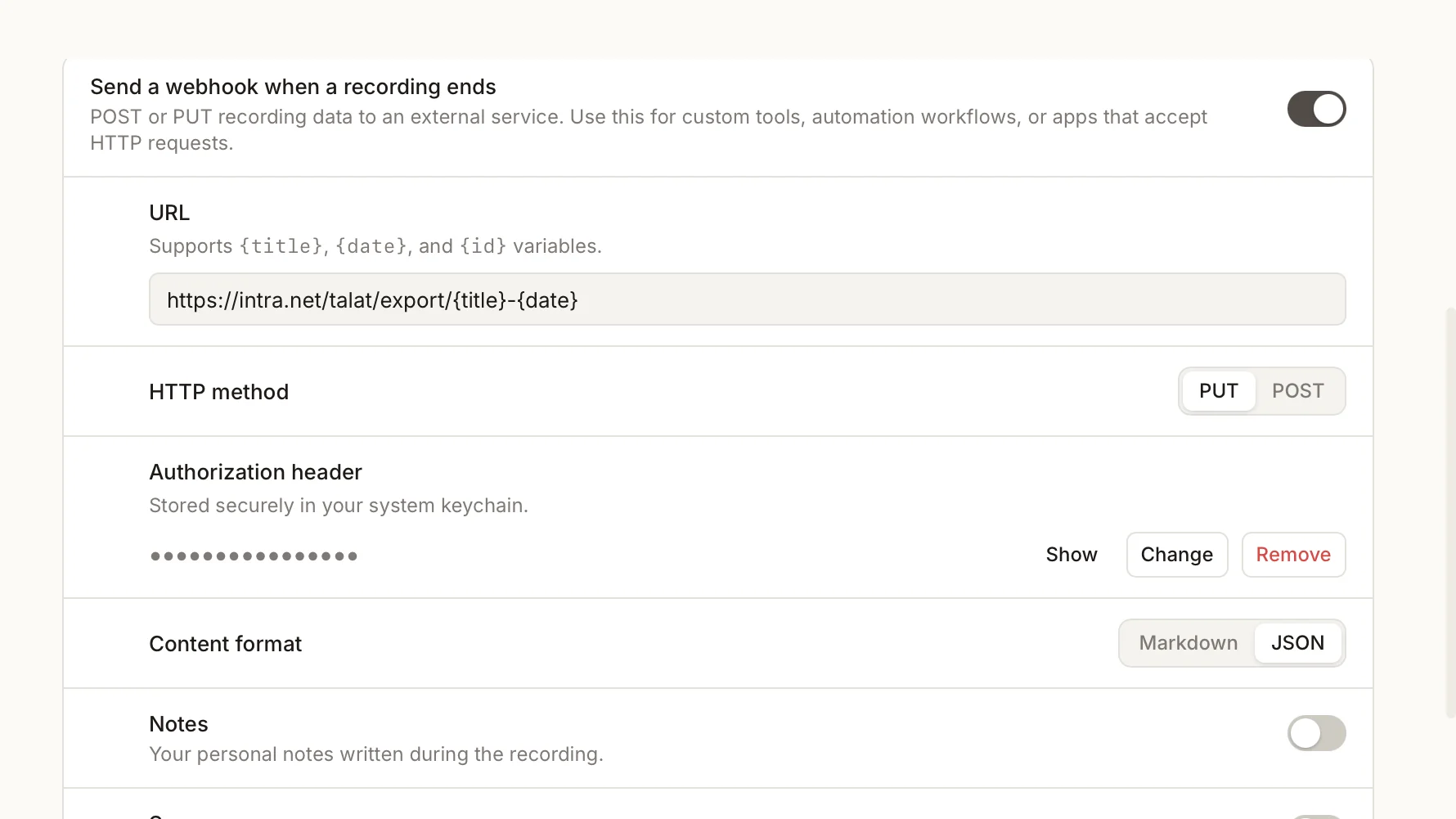This screenshot has height=819, width=1456.
Task: Click the 'Content format' label
Action: [225, 644]
